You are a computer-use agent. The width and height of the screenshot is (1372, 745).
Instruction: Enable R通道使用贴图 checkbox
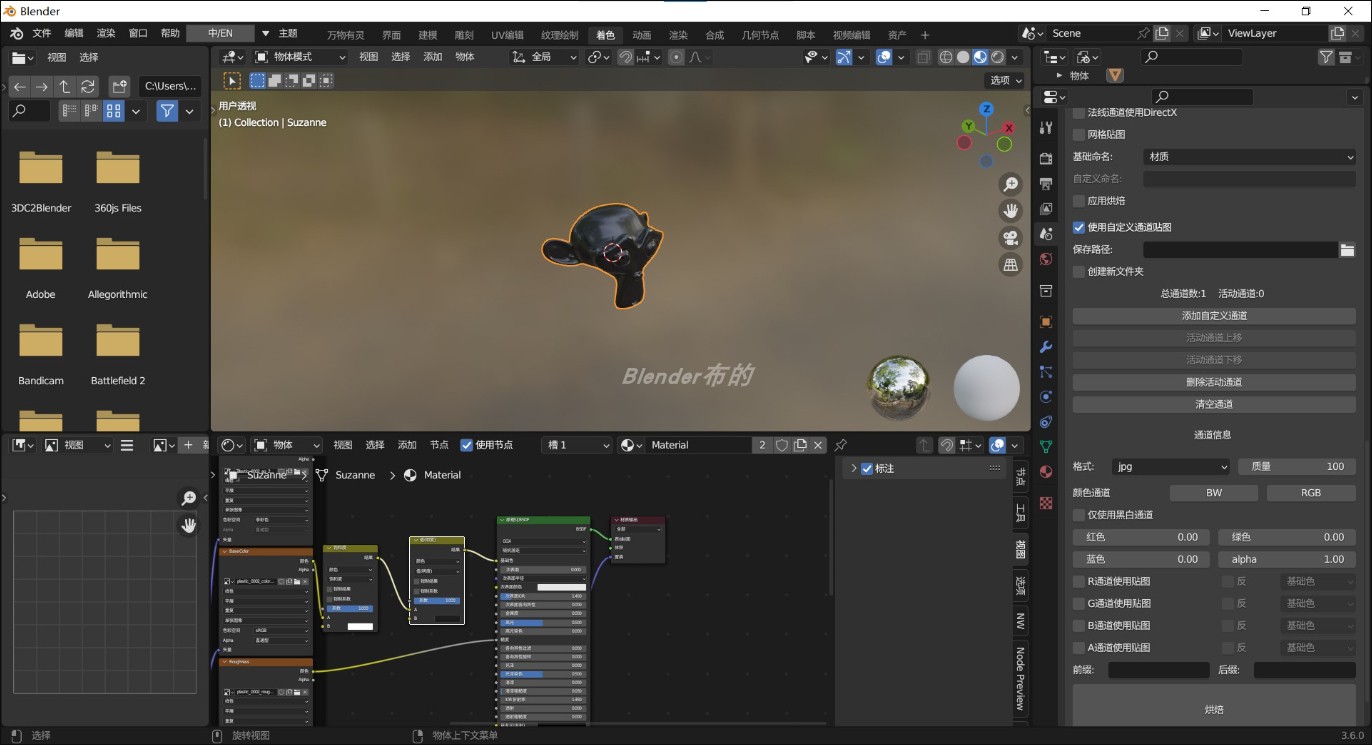pyautogui.click(x=1079, y=581)
